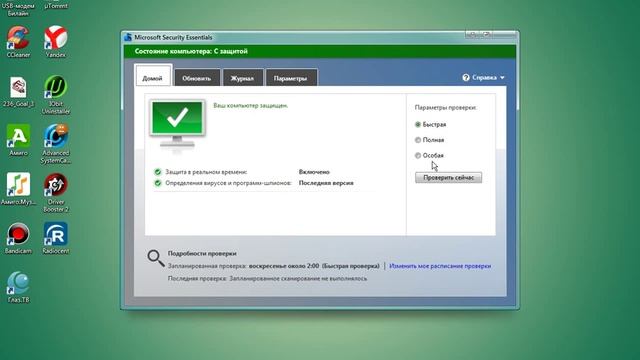Click the magnifier scan details icon
The height and width of the screenshot is (360, 640).
tap(156, 258)
